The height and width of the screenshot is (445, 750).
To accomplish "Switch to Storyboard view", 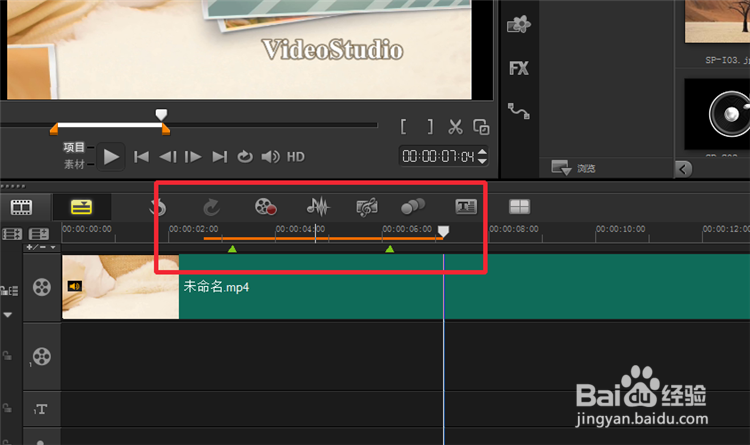I will [22, 207].
